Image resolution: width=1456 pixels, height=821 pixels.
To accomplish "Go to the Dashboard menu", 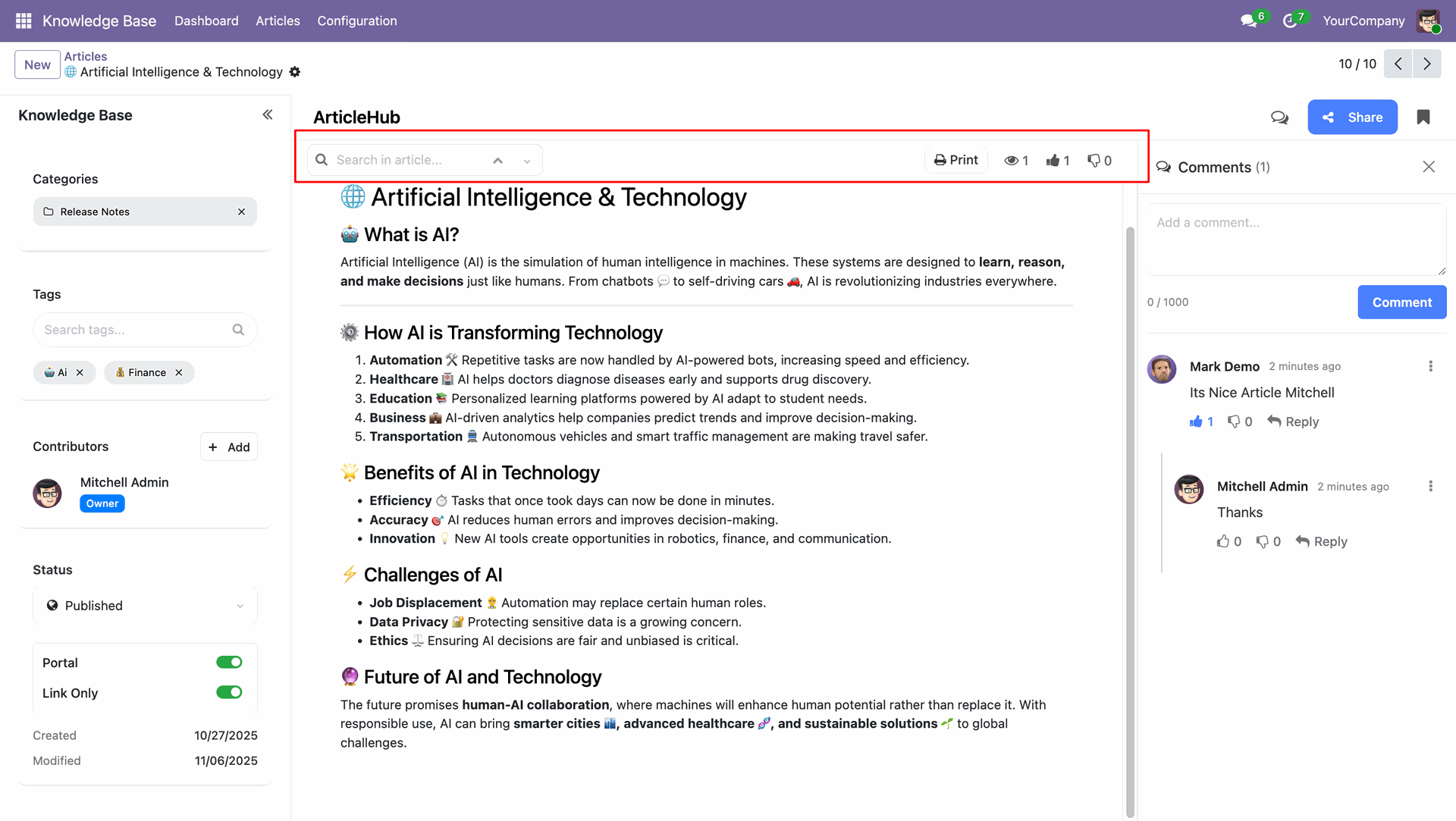I will click(x=206, y=20).
